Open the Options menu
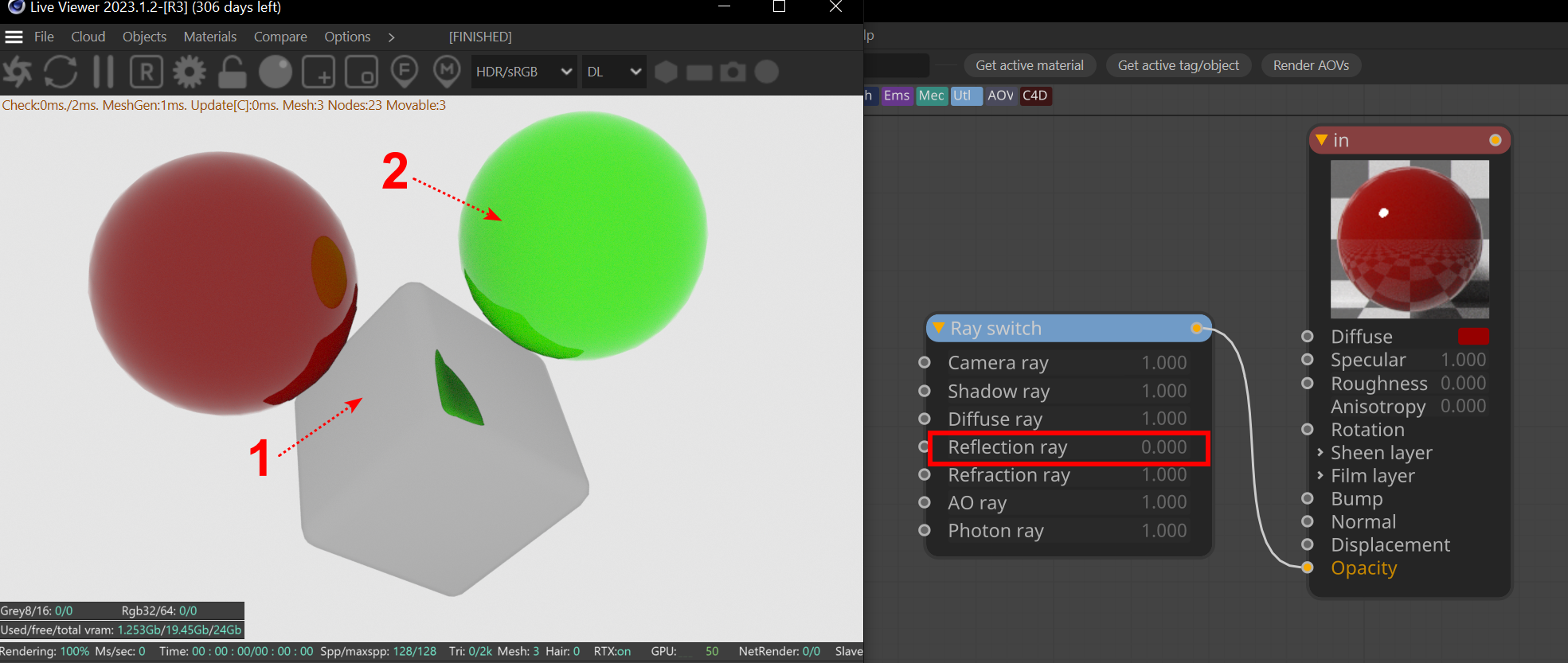The height and width of the screenshot is (663, 1568). [347, 37]
